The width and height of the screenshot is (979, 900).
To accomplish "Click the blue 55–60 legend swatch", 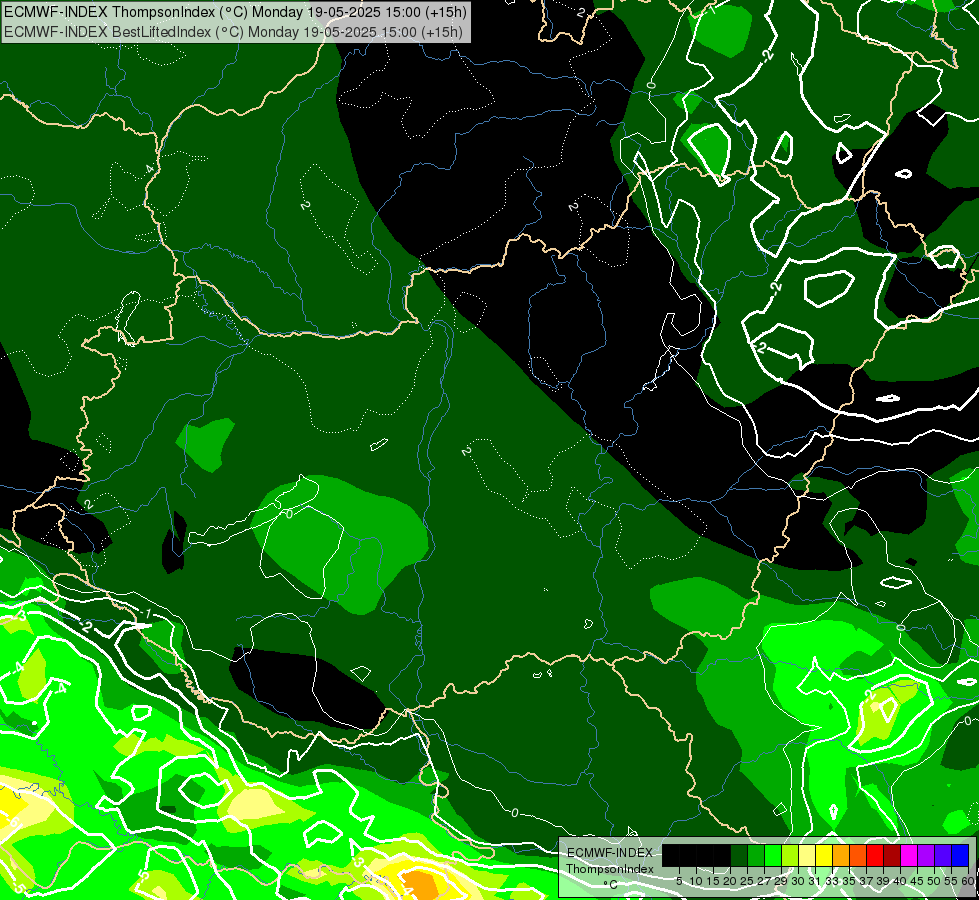I will (960, 855).
